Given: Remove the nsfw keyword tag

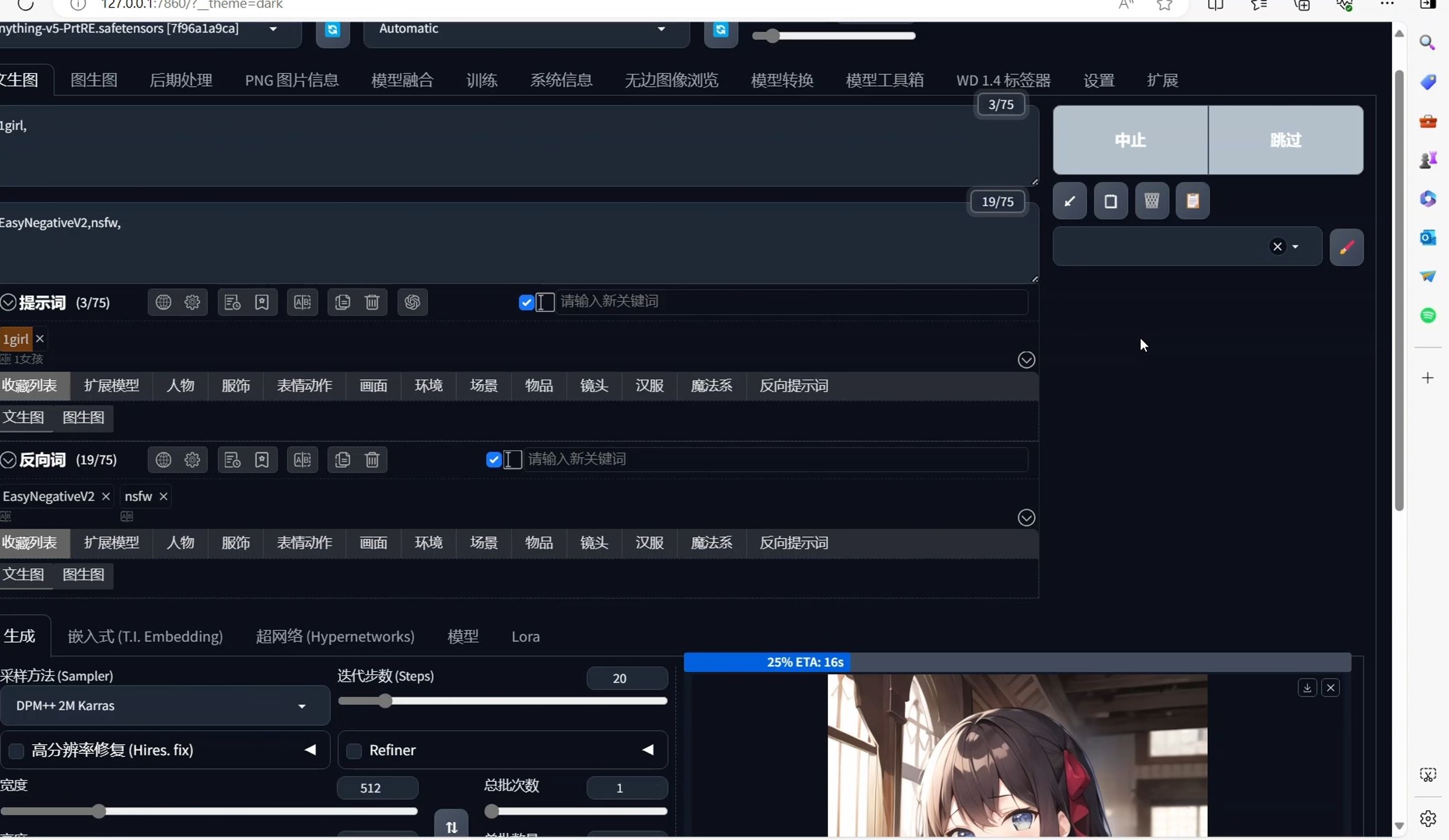Looking at the screenshot, I should click(163, 496).
